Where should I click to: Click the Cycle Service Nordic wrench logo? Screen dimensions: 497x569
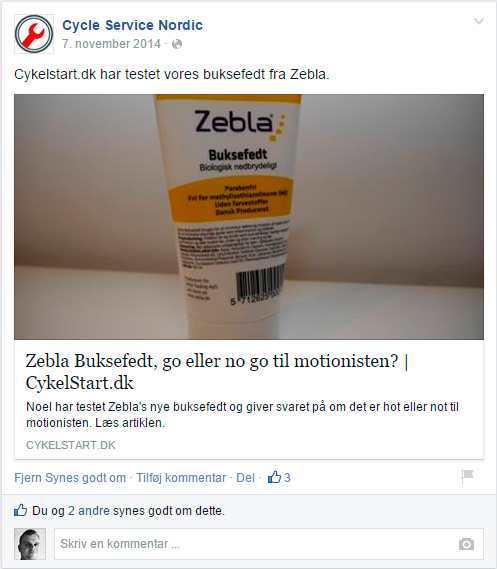(x=34, y=34)
